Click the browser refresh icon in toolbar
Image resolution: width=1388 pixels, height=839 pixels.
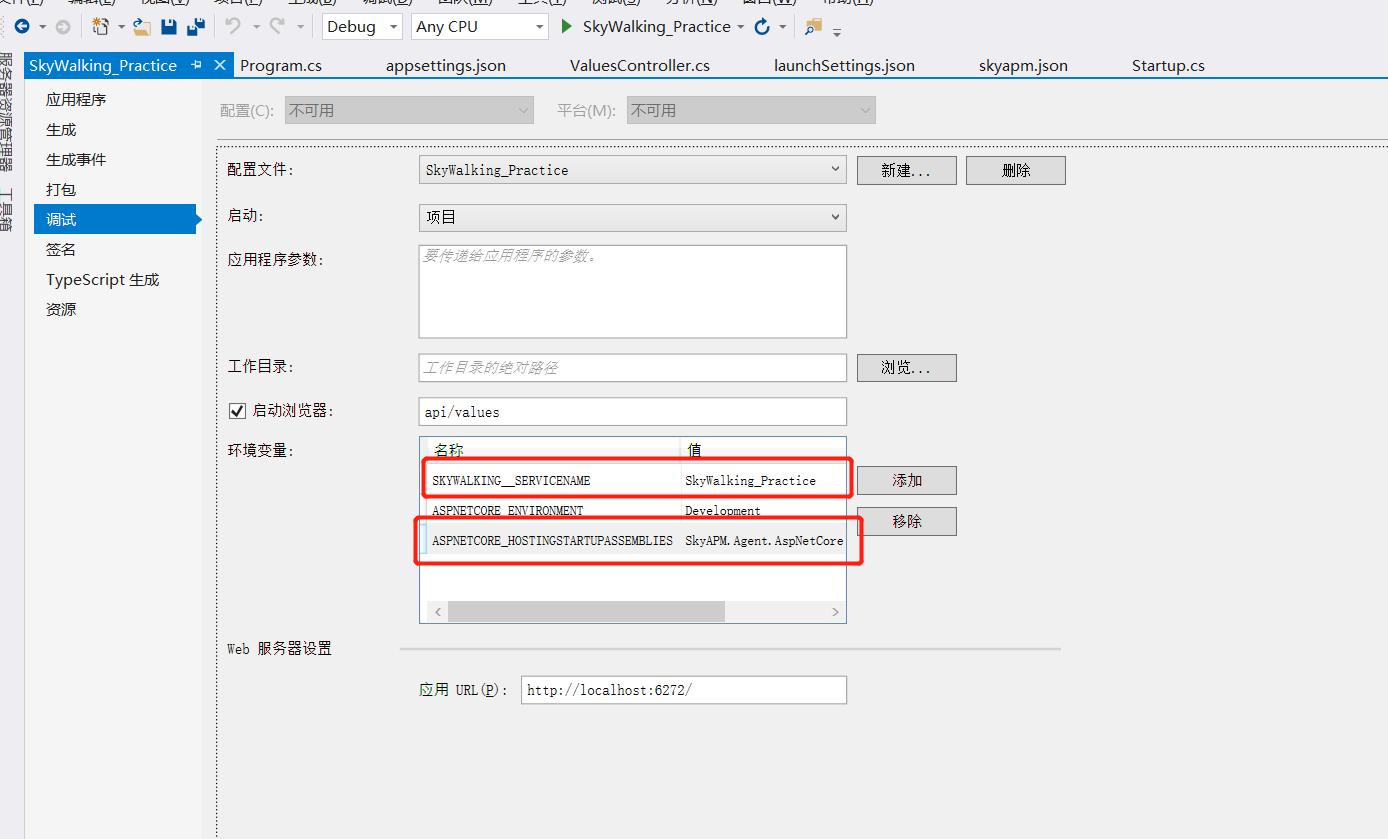point(762,27)
